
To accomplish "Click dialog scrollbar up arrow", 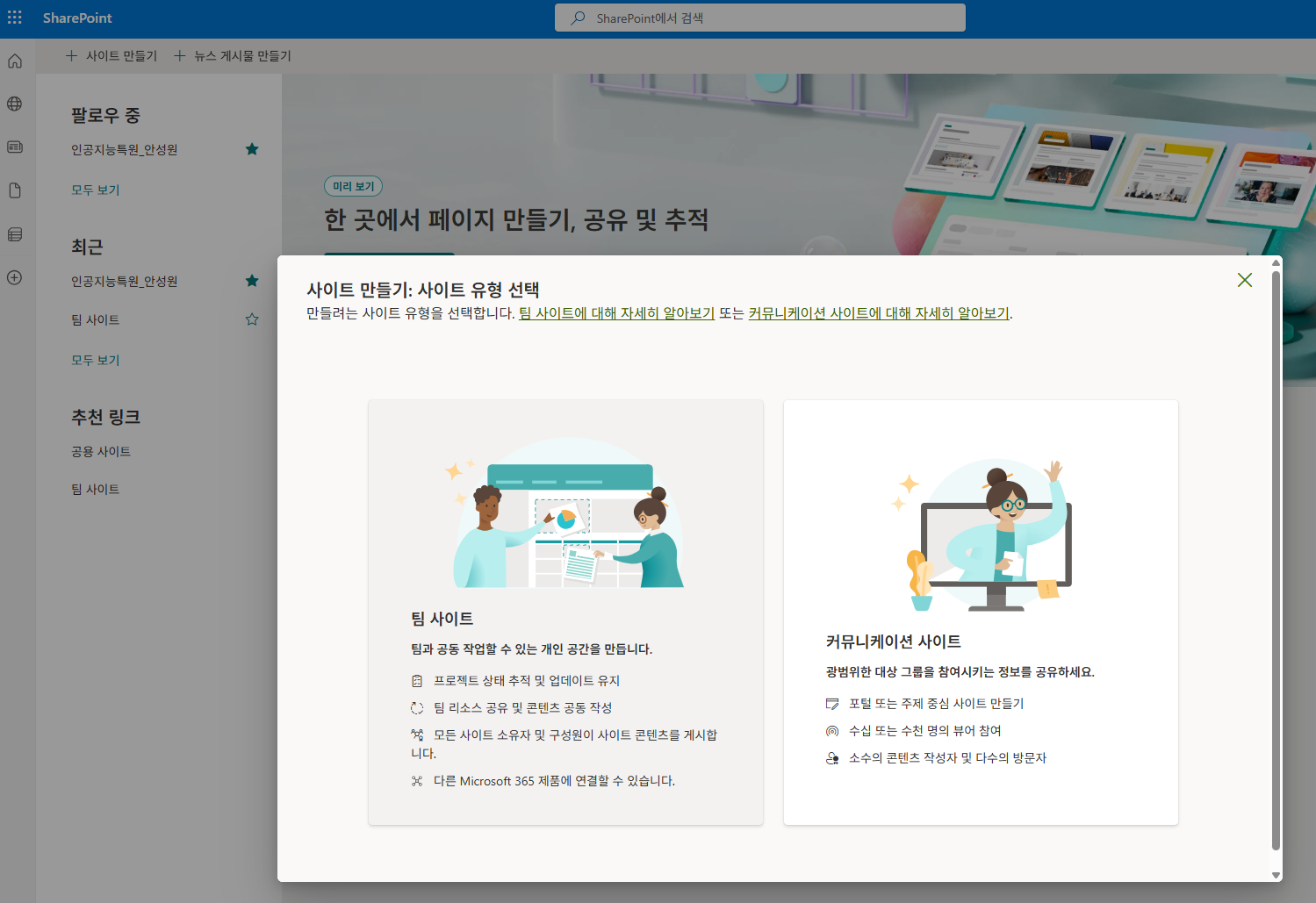I will click(1276, 262).
